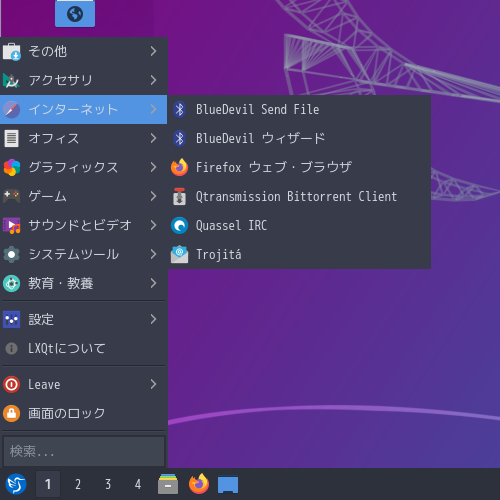Switch to workspace 4
The width and height of the screenshot is (500, 500).
click(138, 484)
